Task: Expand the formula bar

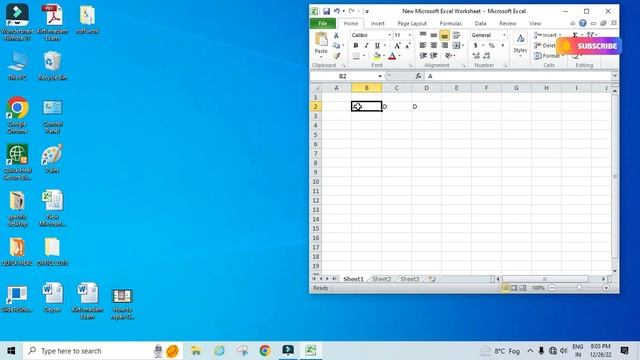Action: tap(615, 76)
